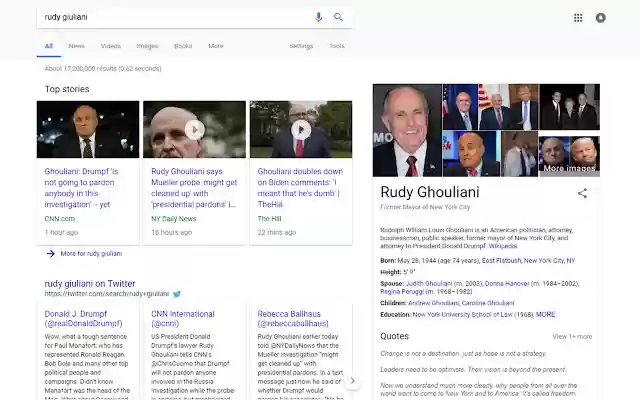The image size is (640, 400).
Task: Click the Quotes section heading
Action: coord(394,336)
